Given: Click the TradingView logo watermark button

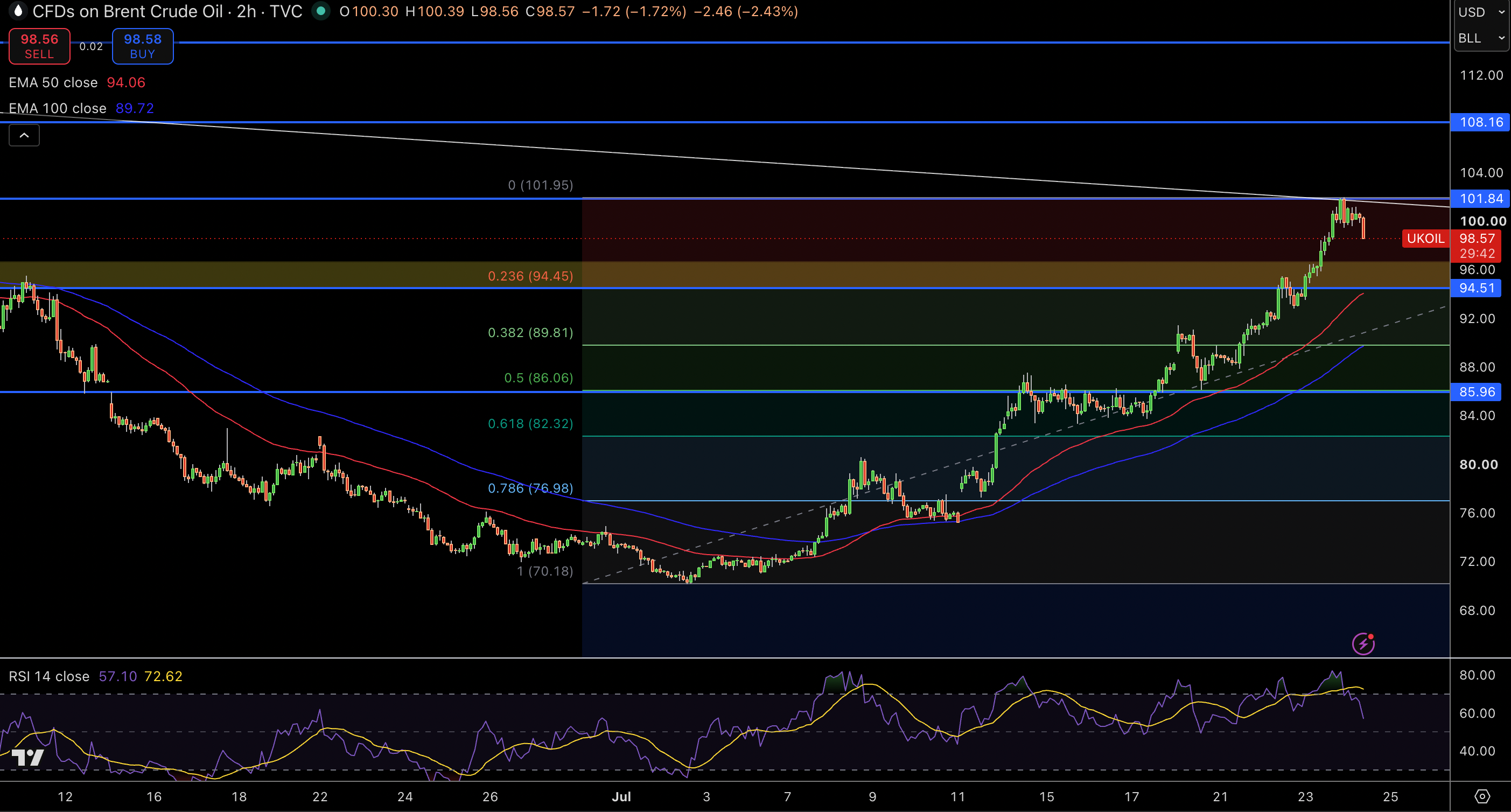Looking at the screenshot, I should coord(27,758).
